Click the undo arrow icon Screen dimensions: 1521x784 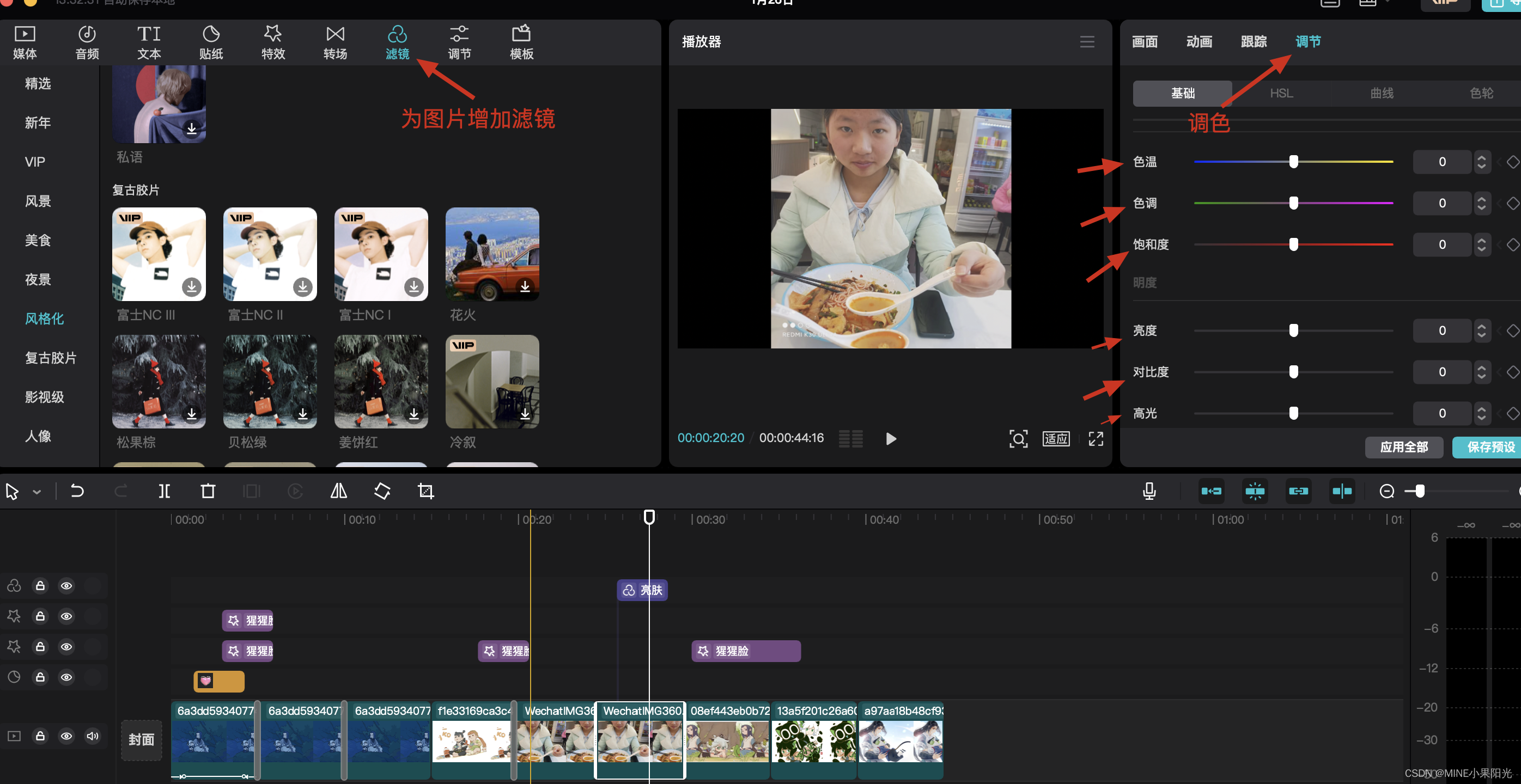click(77, 491)
